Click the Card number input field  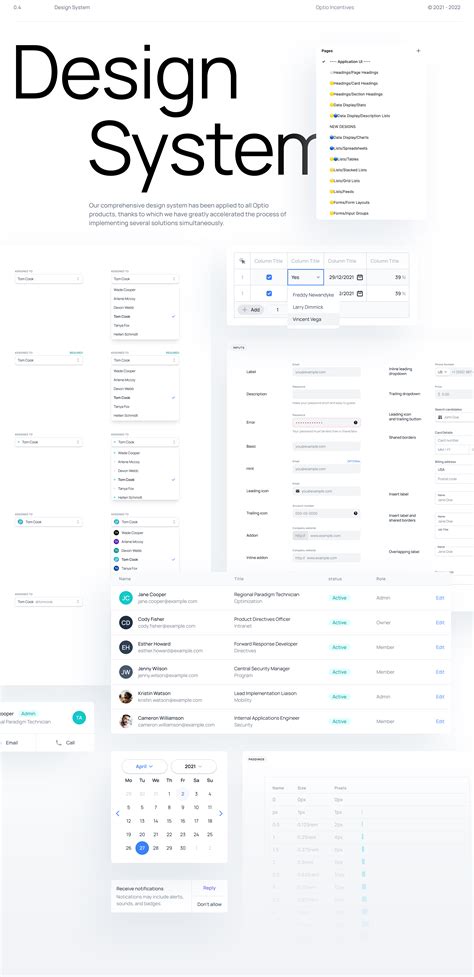454,440
